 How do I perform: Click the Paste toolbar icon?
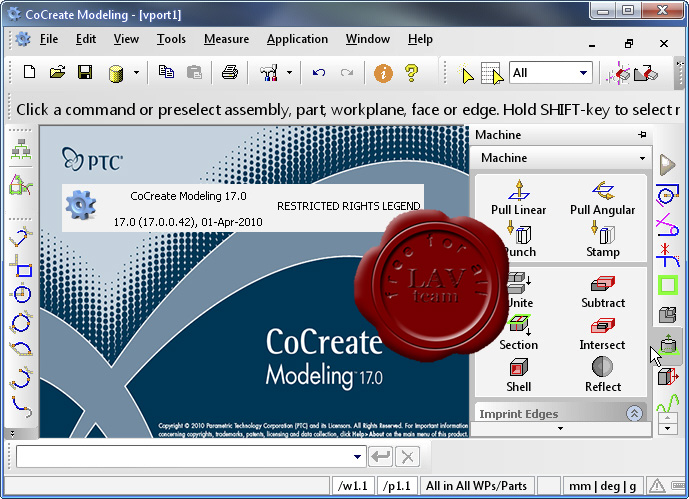(x=194, y=72)
